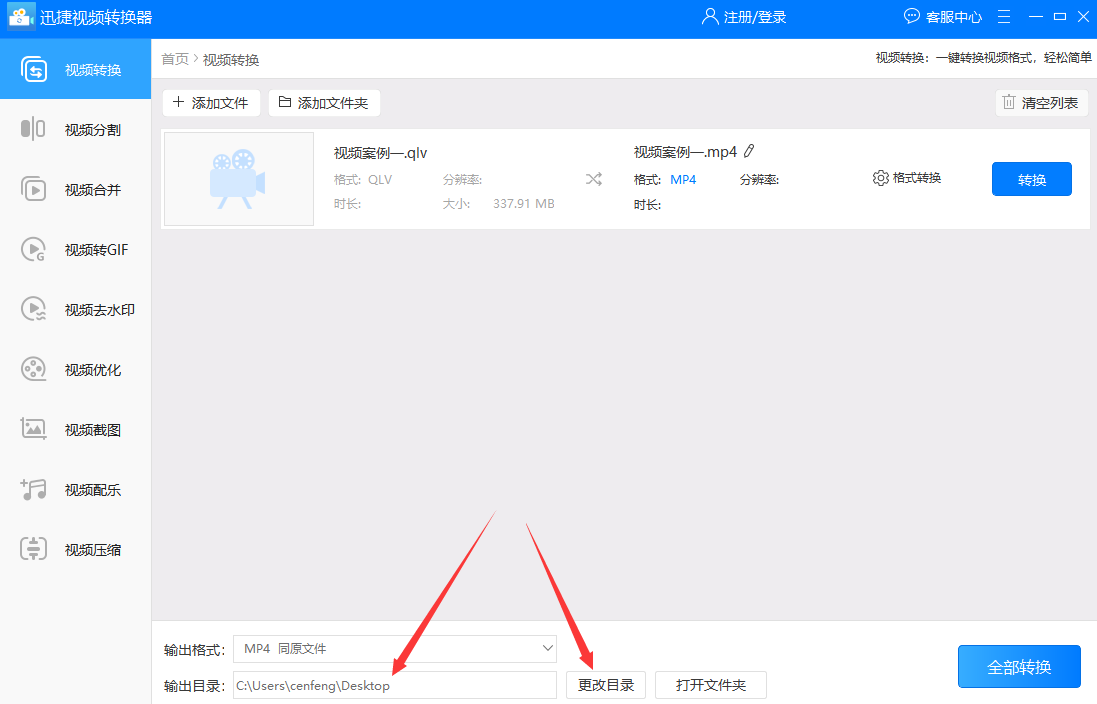The height and width of the screenshot is (704, 1097).
Task: Click the 337.91 MB file size text
Action: click(x=523, y=204)
